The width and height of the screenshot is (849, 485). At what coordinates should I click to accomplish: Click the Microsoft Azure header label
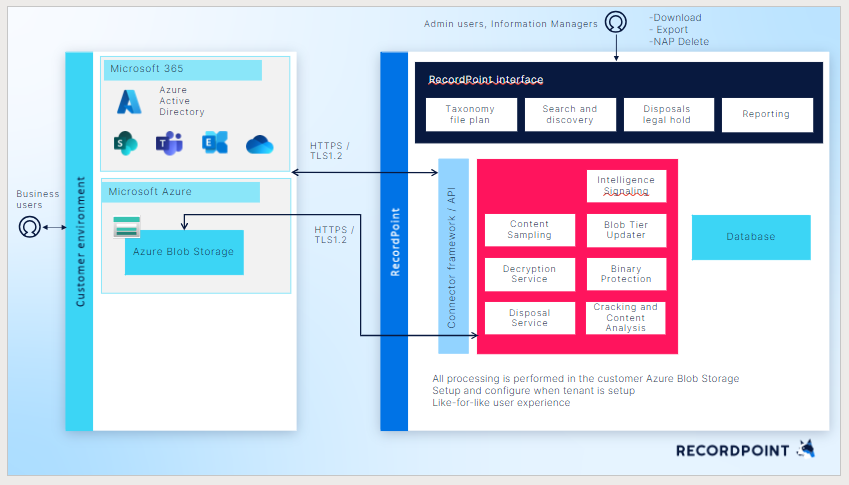tap(181, 192)
